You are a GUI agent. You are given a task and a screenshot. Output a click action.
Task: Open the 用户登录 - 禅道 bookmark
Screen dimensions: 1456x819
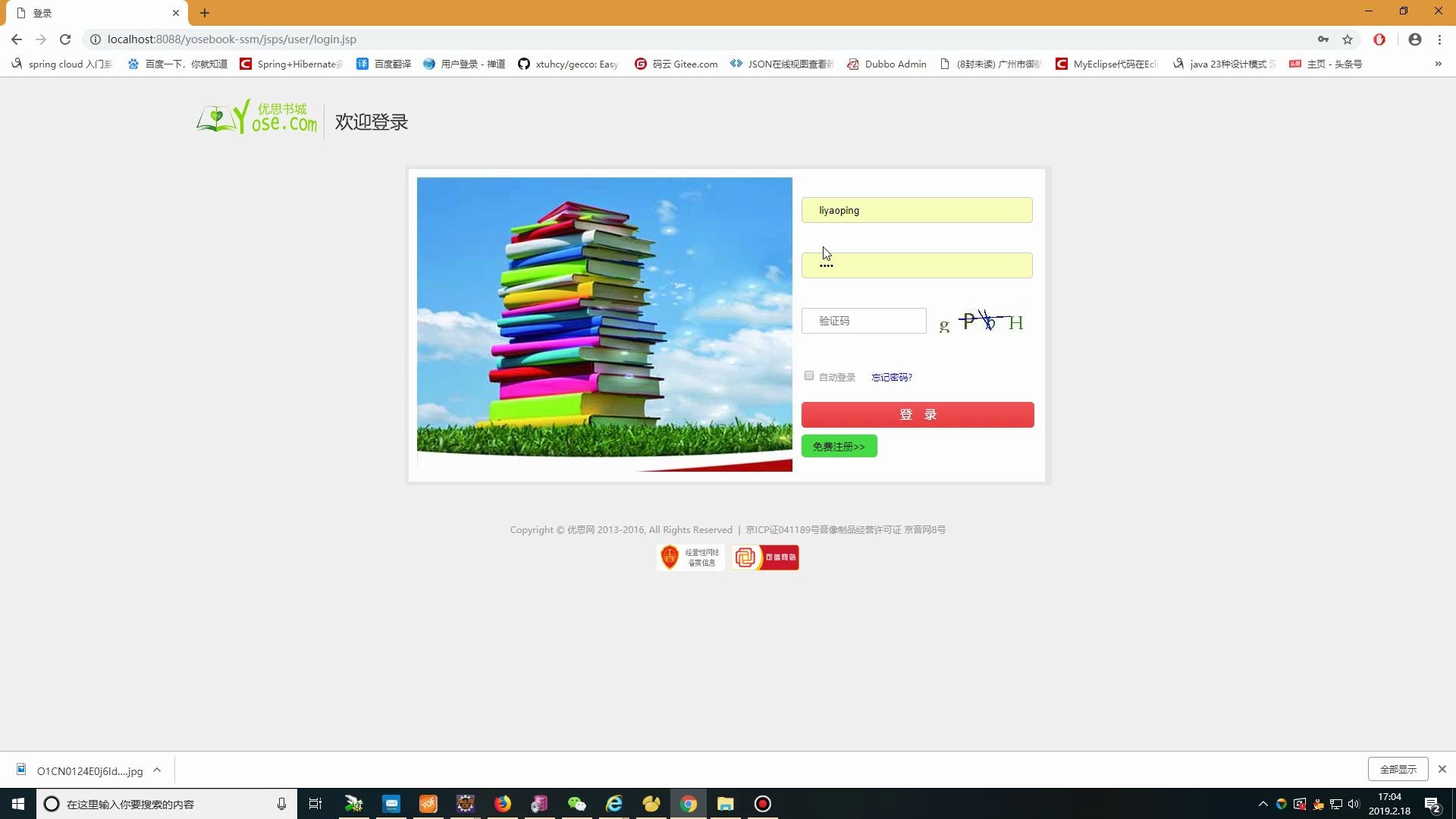click(x=464, y=64)
